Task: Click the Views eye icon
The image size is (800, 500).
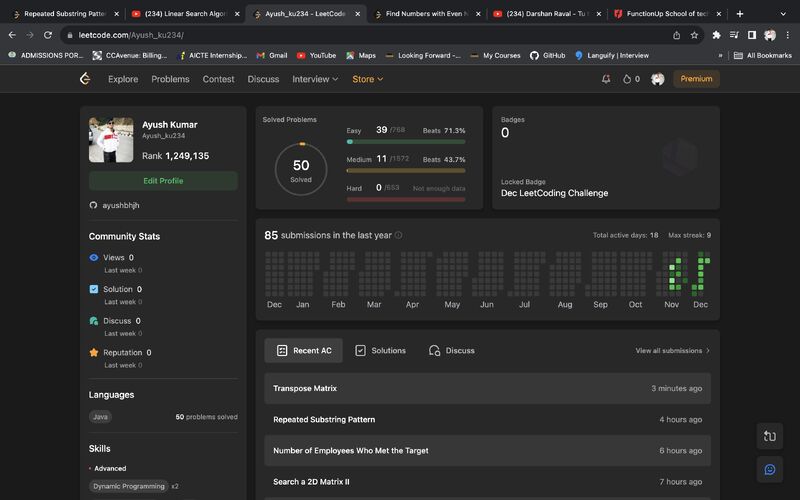Action: pos(94,258)
